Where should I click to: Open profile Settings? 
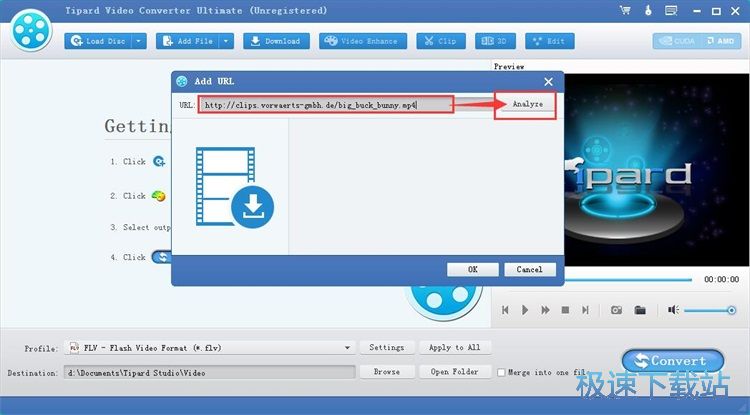pos(386,348)
